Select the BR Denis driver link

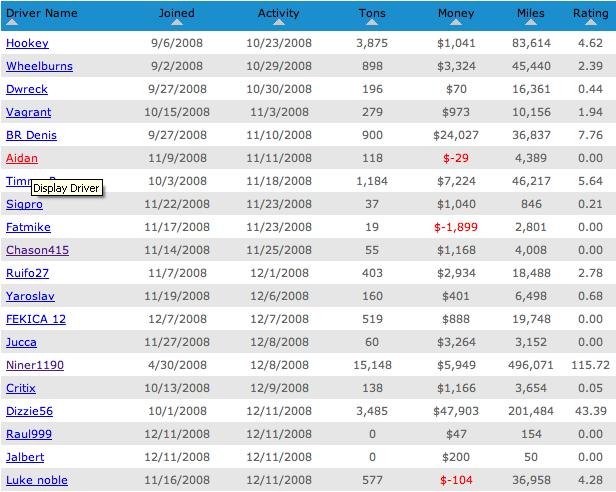click(x=32, y=136)
